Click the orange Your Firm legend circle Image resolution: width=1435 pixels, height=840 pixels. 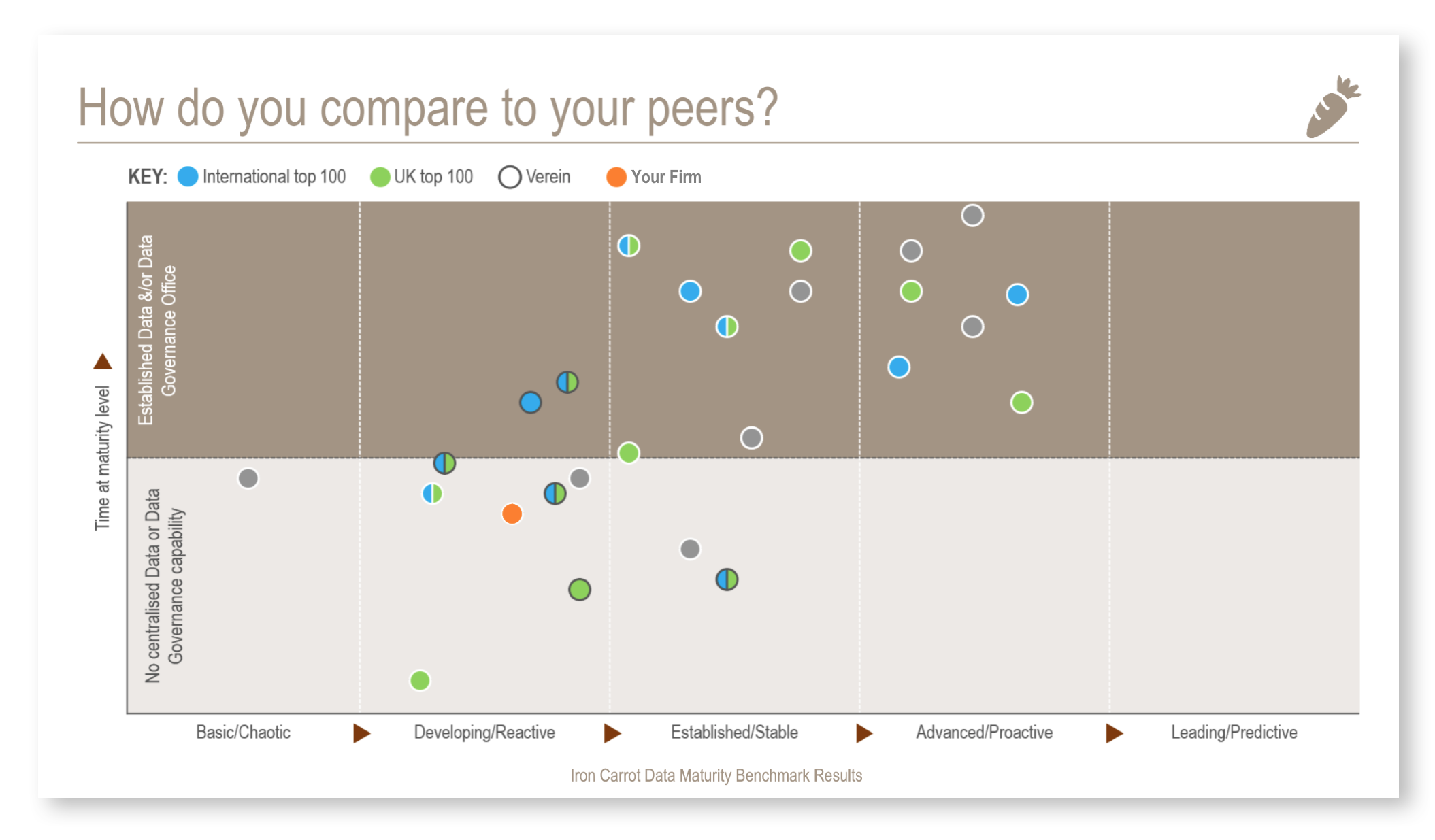tap(616, 177)
